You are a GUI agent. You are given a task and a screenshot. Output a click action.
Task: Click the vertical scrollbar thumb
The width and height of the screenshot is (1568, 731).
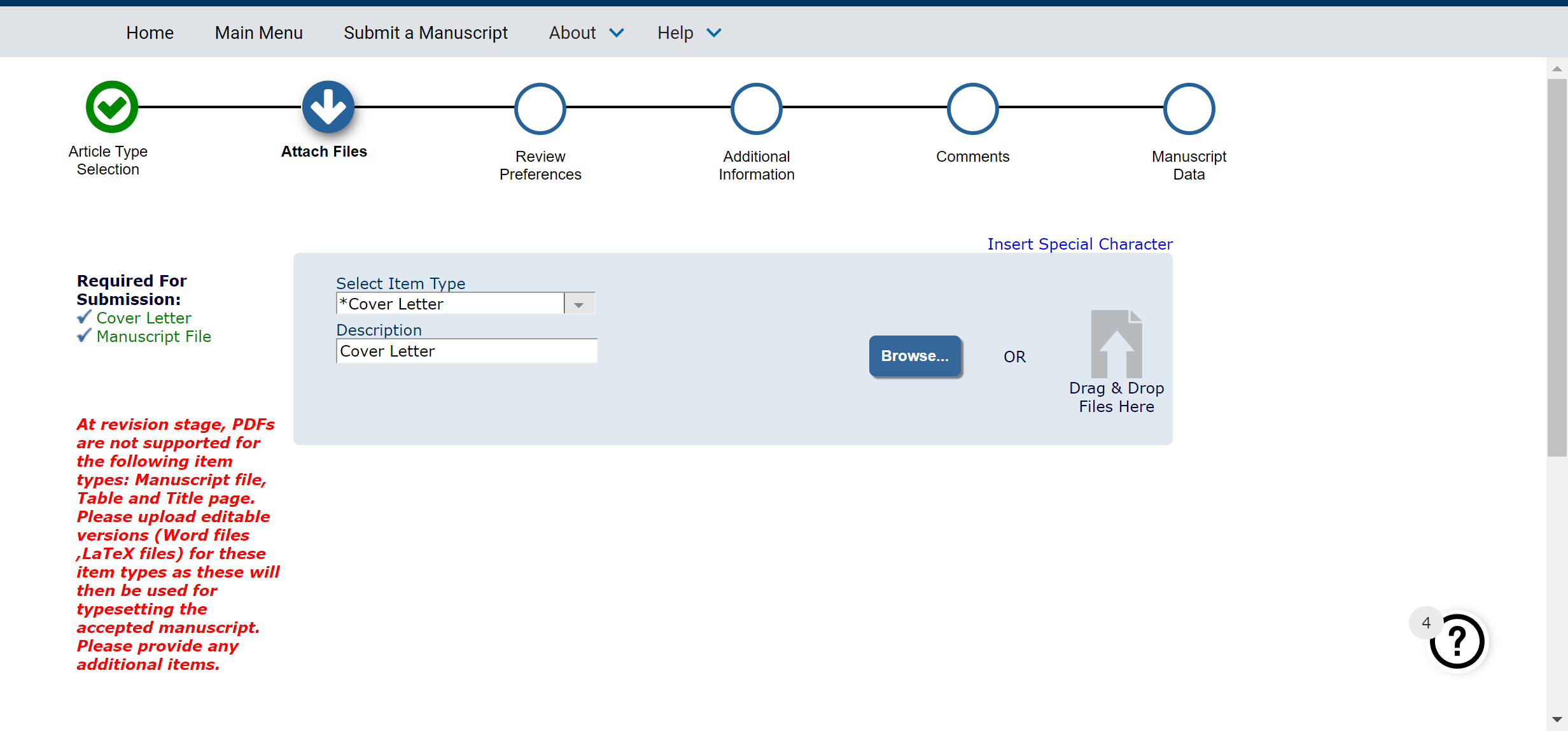[1557, 267]
